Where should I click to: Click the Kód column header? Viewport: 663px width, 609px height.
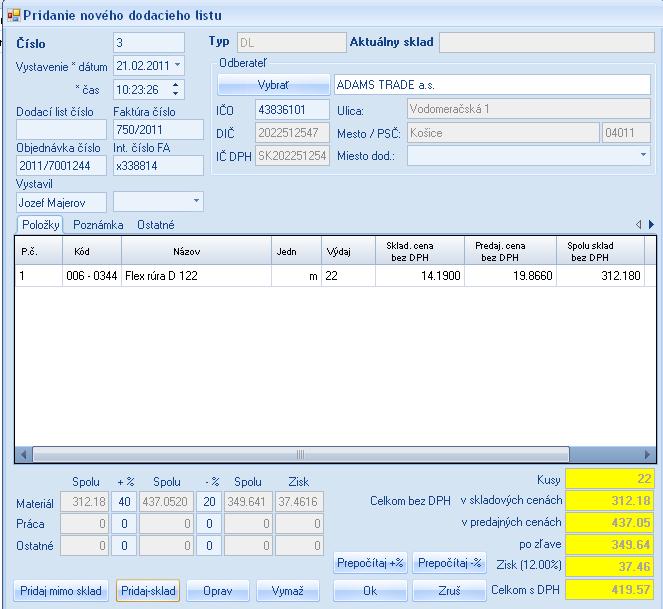tap(92, 251)
